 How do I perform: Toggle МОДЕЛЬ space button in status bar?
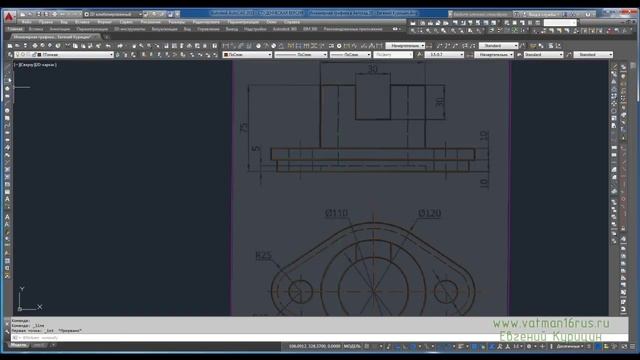pos(352,347)
